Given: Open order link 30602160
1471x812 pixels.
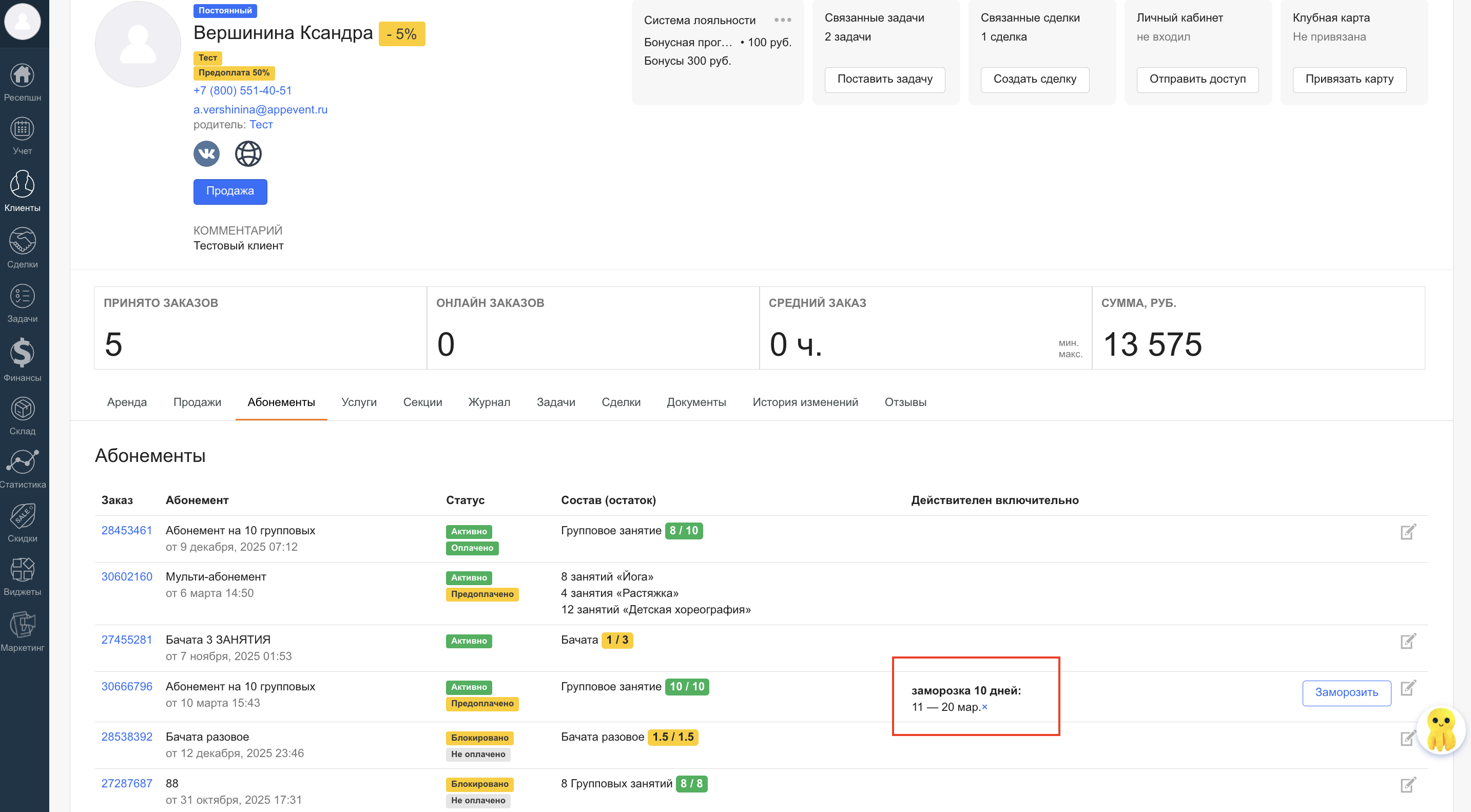Looking at the screenshot, I should pos(127,577).
